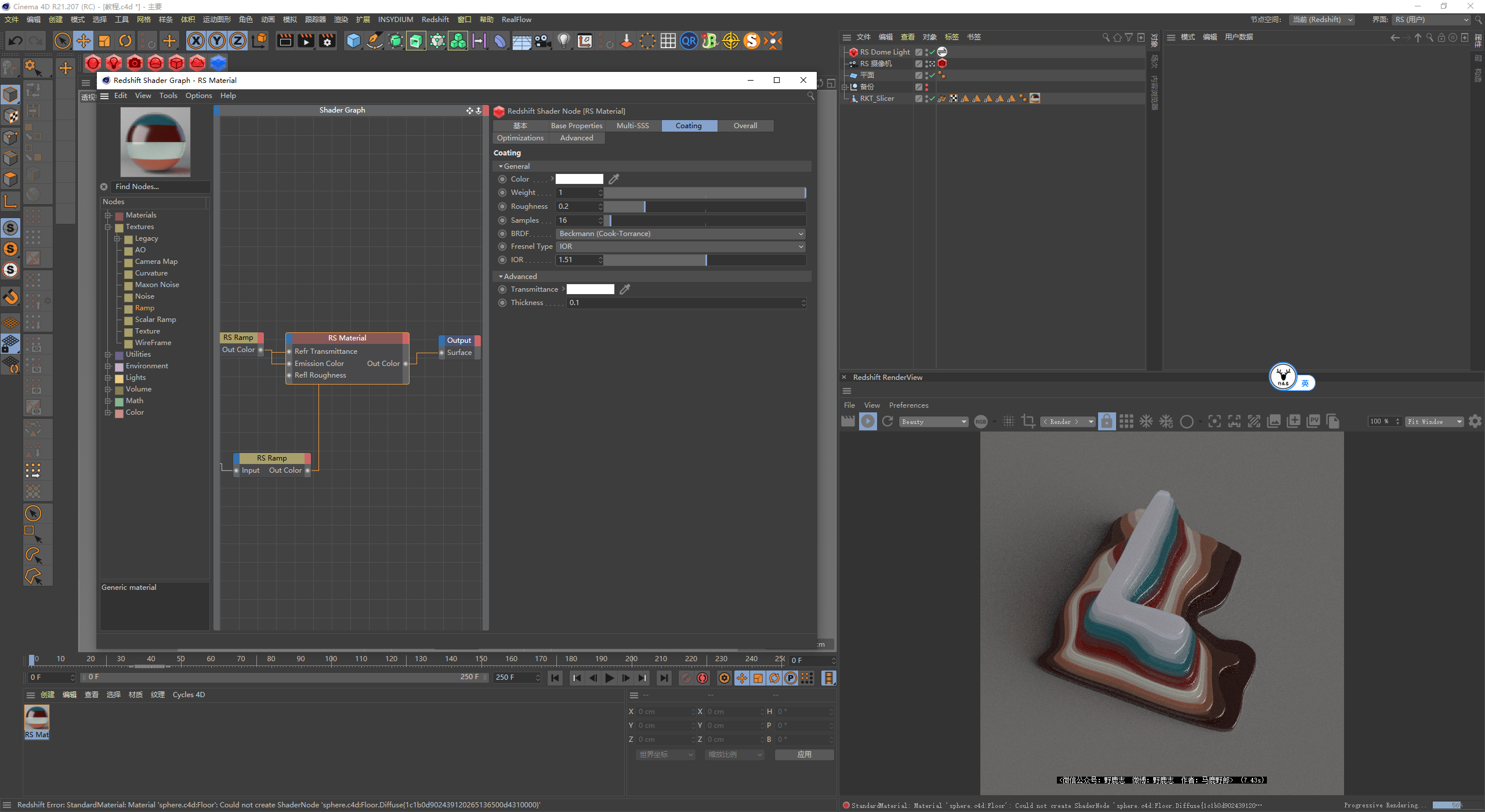
Task: Toggle RS Dome Light visibility dots
Action: (926, 52)
